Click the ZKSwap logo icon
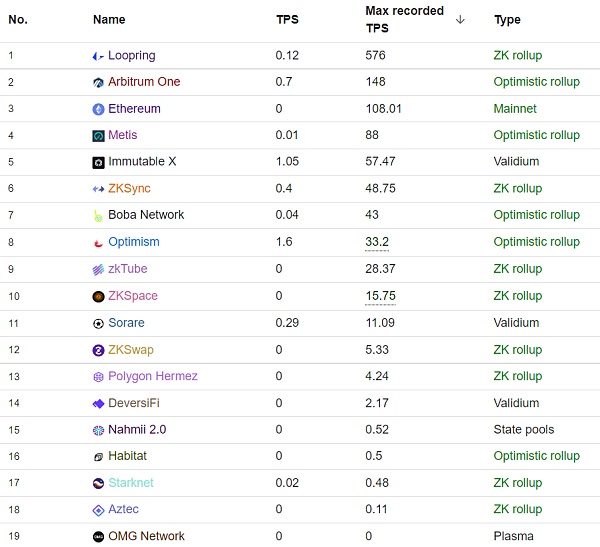 click(x=98, y=350)
